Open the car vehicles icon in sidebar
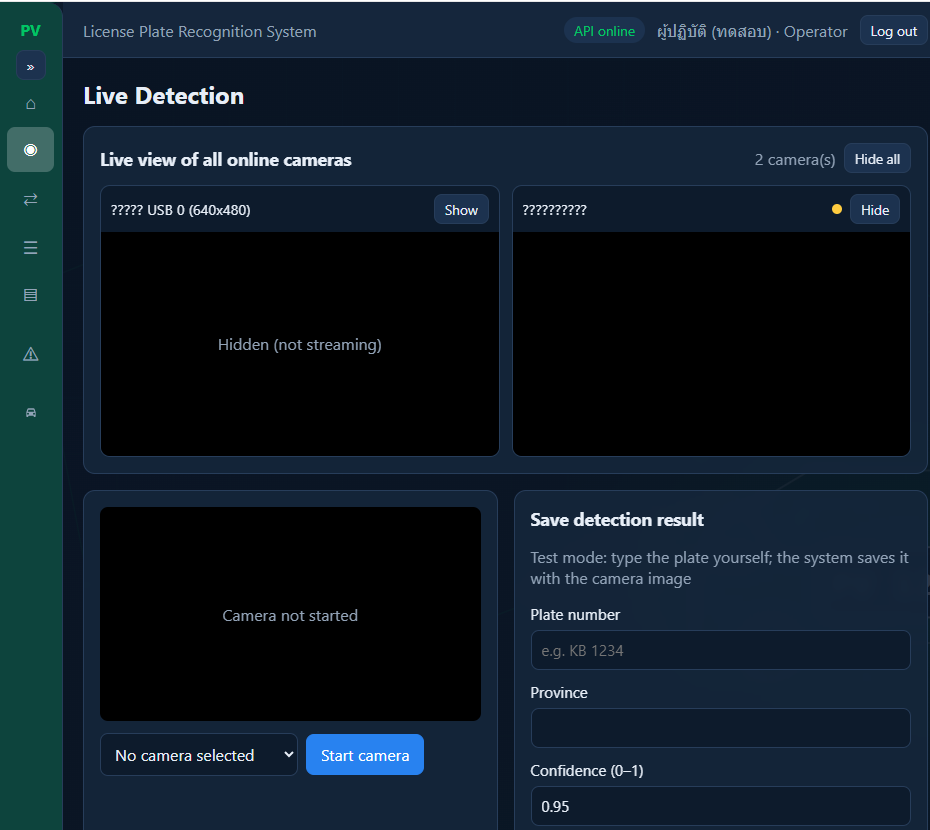Viewport: 930px width, 830px height. pos(31,412)
